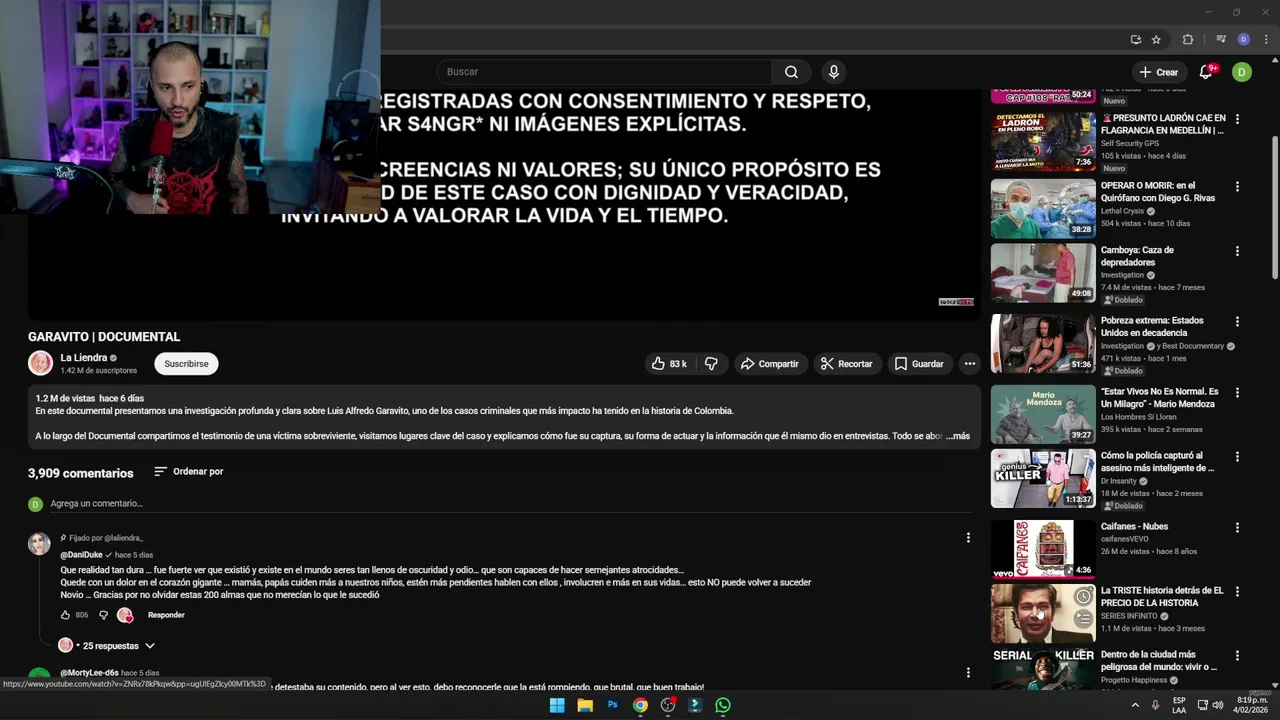Open Pobreza extrema: Estados Unidos video

[1043, 343]
